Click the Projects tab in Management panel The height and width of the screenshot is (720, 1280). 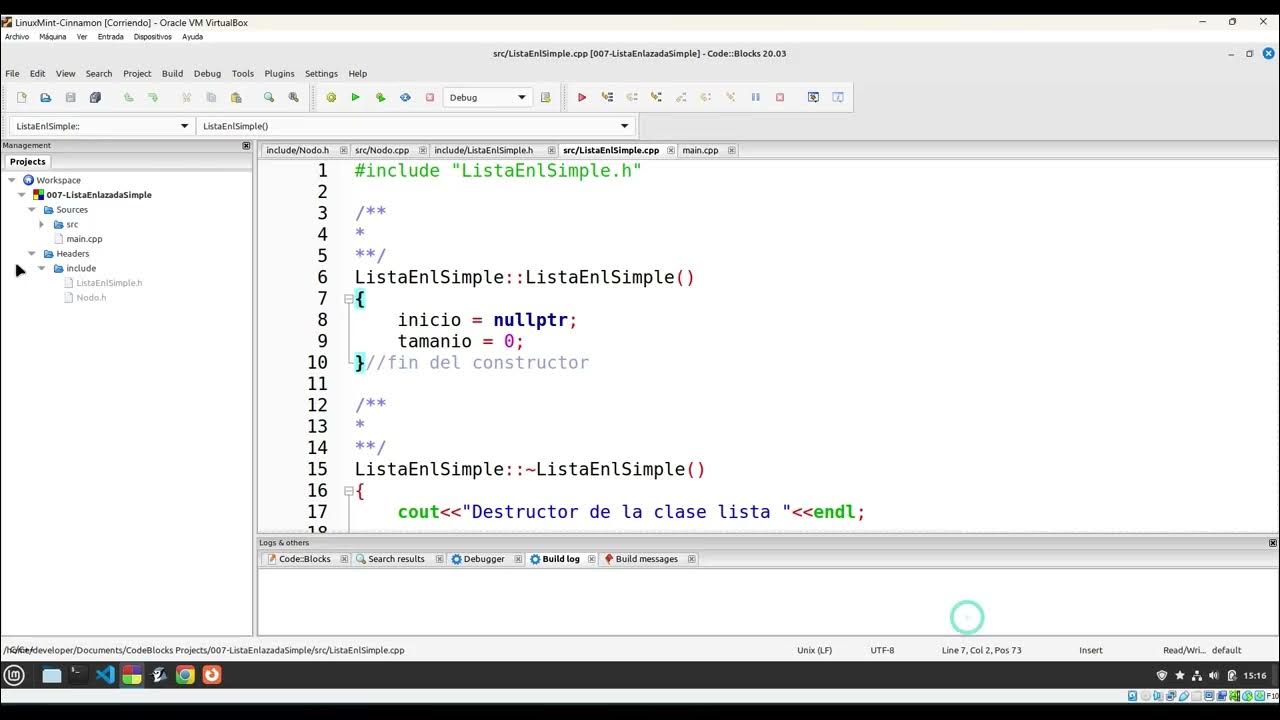tap(27, 162)
